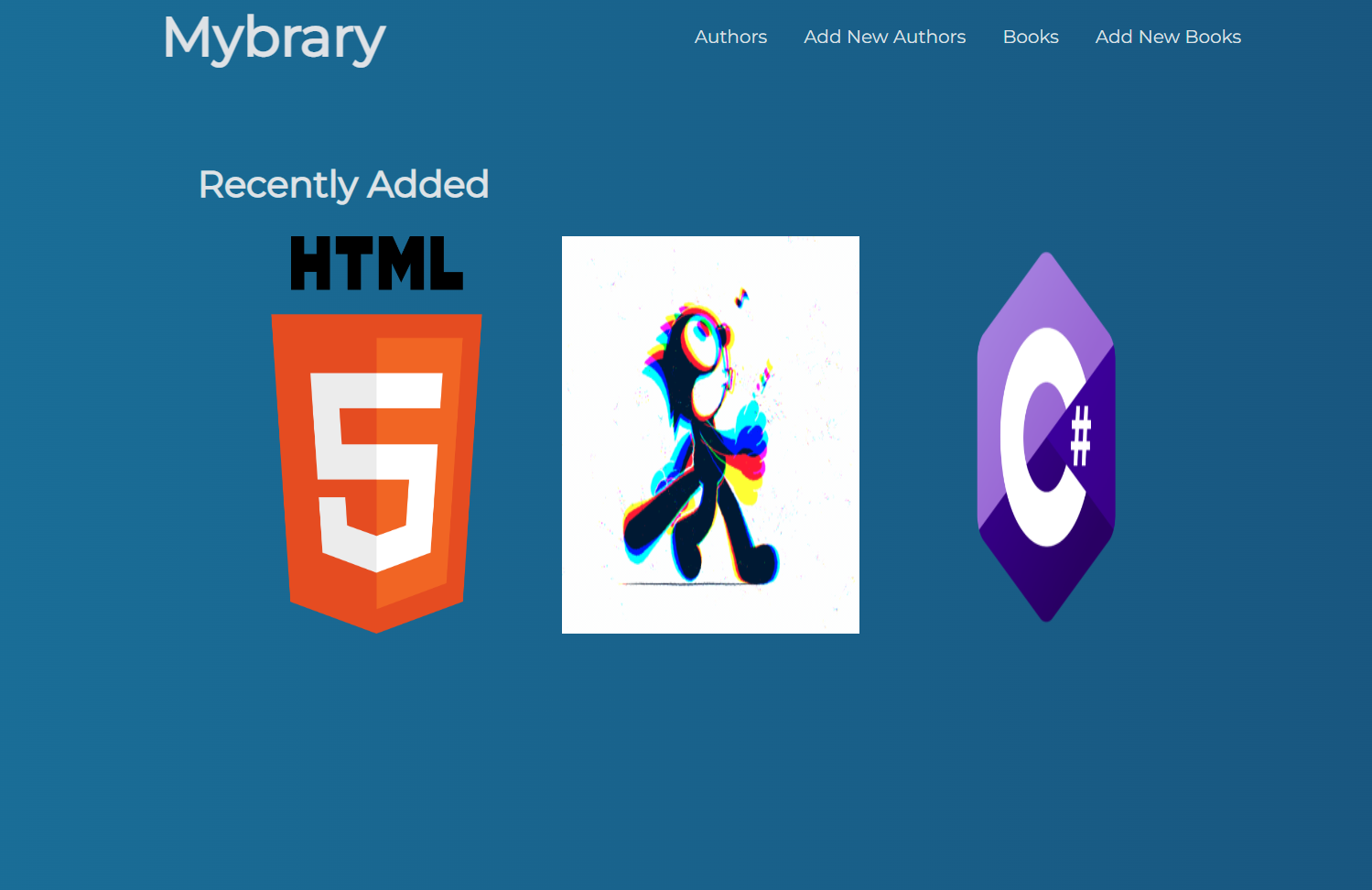The width and height of the screenshot is (1372, 890).
Task: Click the Mybrary logo to go home
Action: pyautogui.click(x=274, y=38)
